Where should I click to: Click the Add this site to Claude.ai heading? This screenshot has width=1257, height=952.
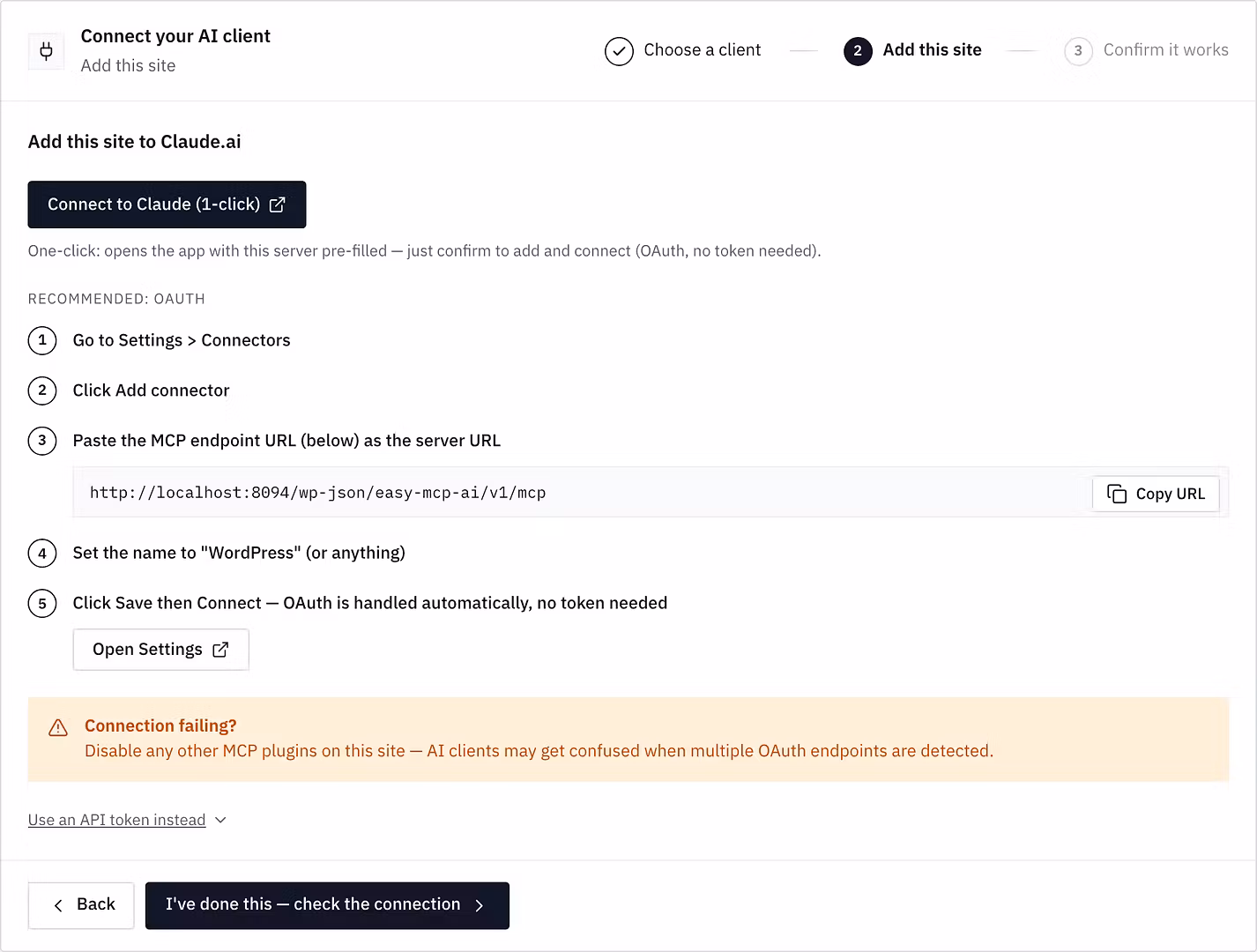(x=134, y=142)
